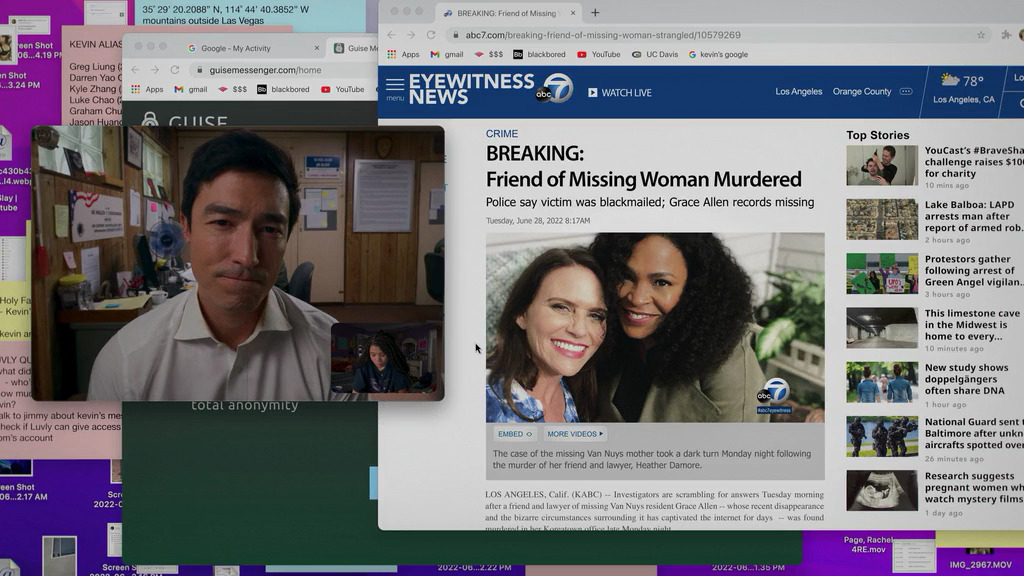This screenshot has height=576, width=1024.
Task: Expand more regions ellipsis after Orange County
Action: pyautogui.click(x=906, y=91)
